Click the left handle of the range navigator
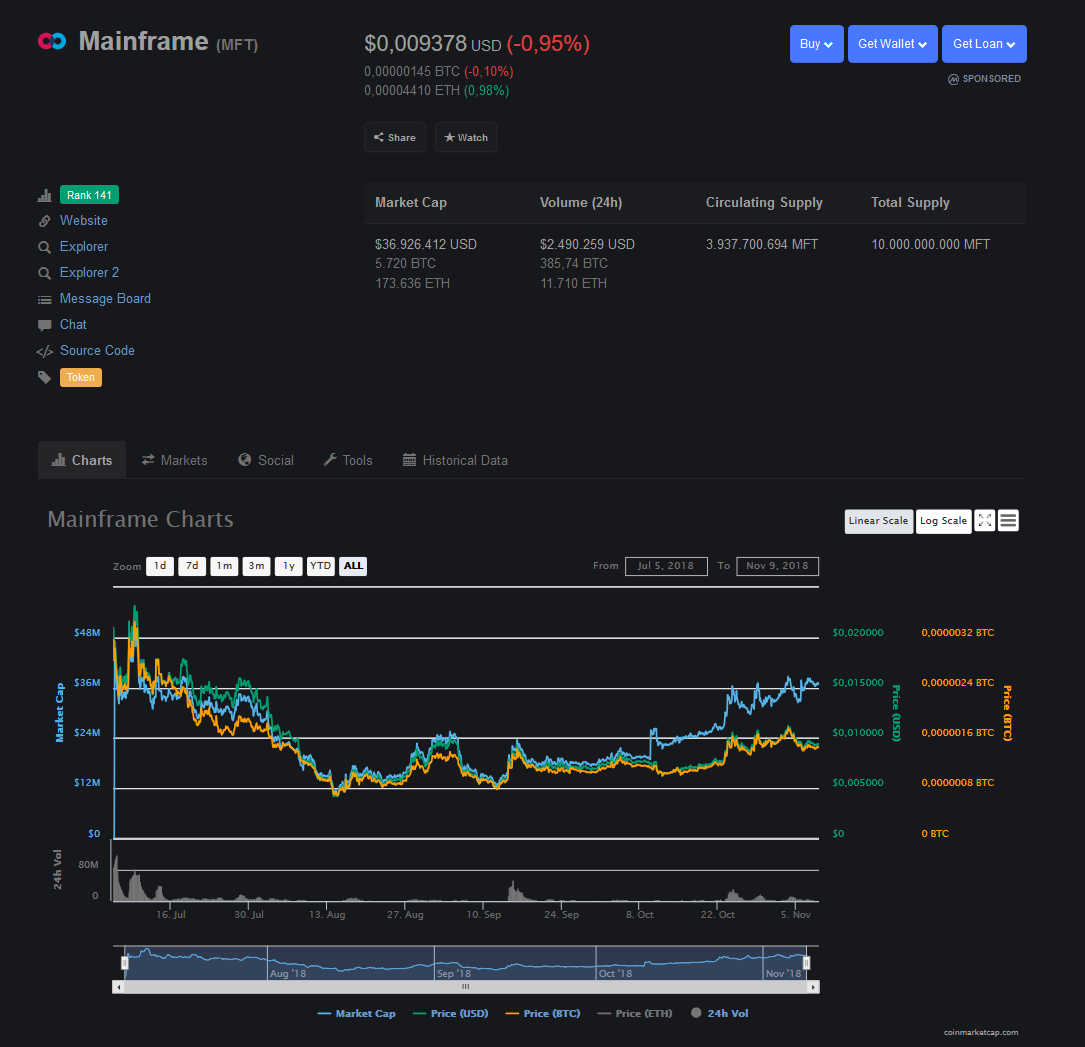 coord(125,963)
